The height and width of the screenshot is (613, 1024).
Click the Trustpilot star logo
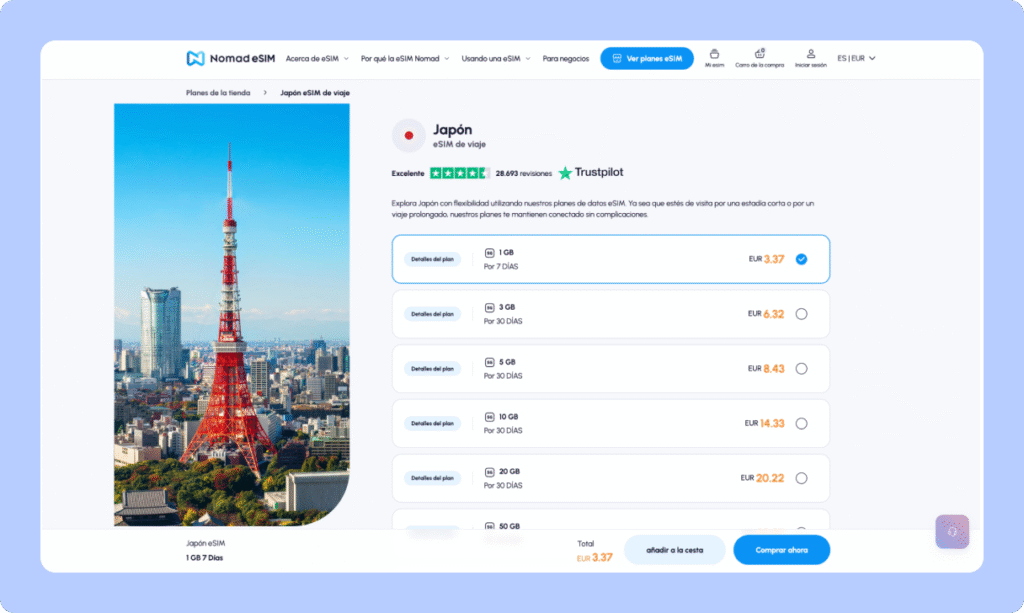coord(566,173)
